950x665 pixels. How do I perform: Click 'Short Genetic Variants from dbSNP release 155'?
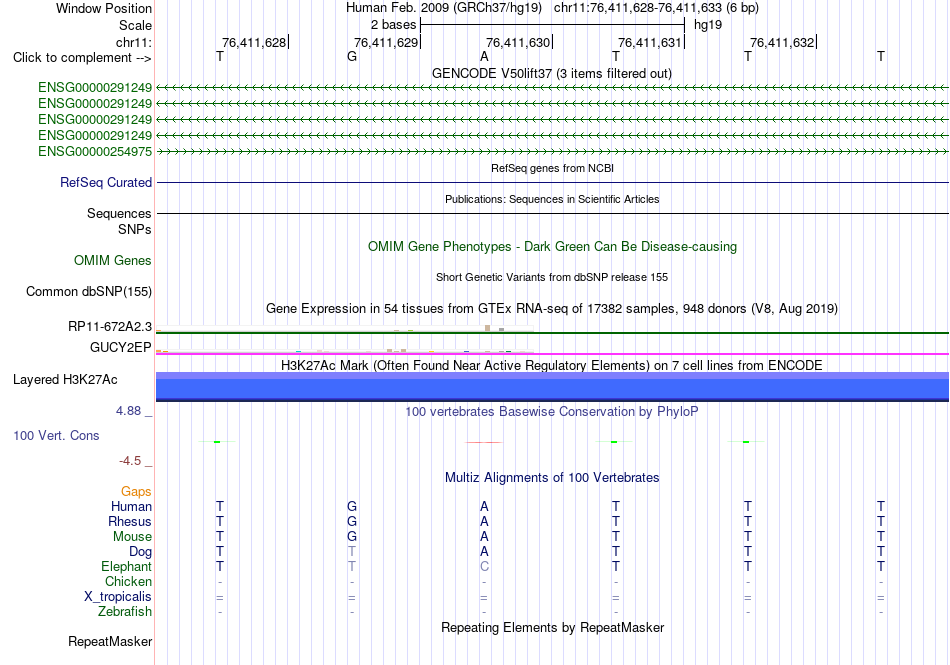552,277
